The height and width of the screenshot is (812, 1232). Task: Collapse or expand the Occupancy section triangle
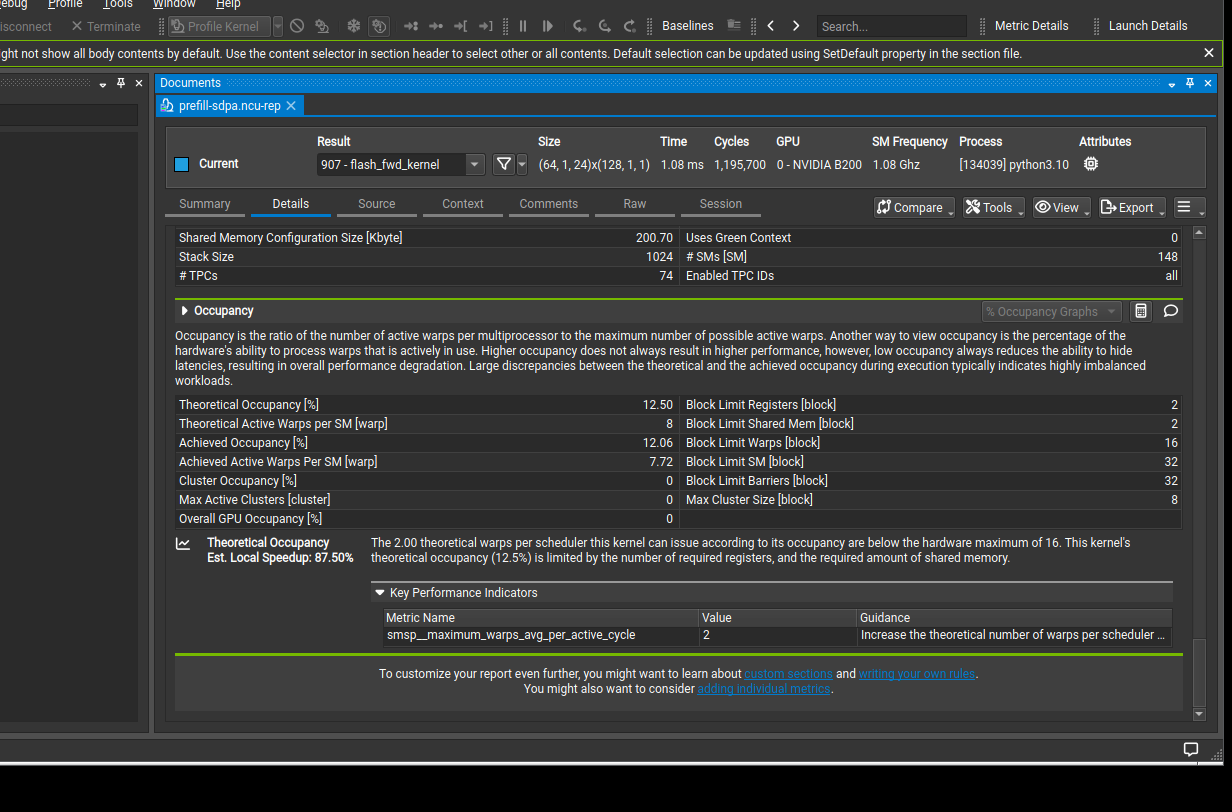point(184,311)
